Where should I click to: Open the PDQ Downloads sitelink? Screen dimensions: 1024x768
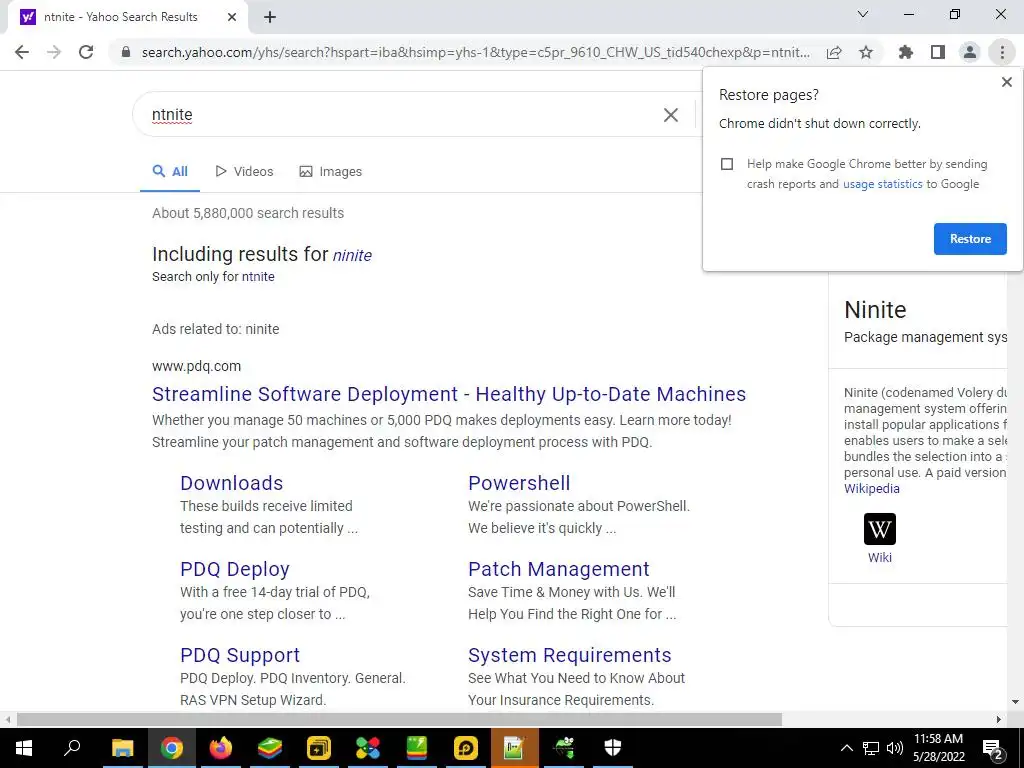pos(231,483)
